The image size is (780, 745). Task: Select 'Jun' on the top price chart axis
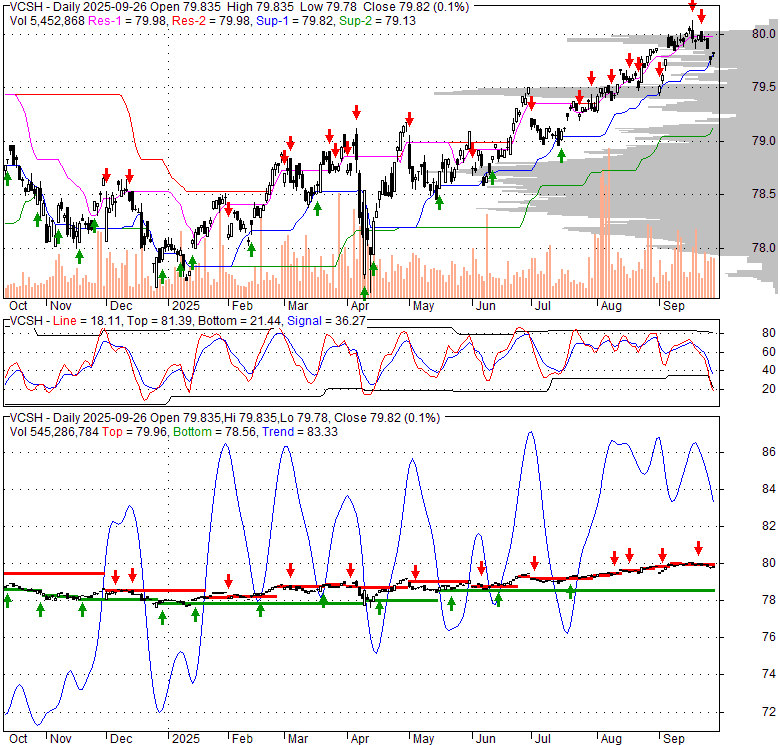coord(486,306)
